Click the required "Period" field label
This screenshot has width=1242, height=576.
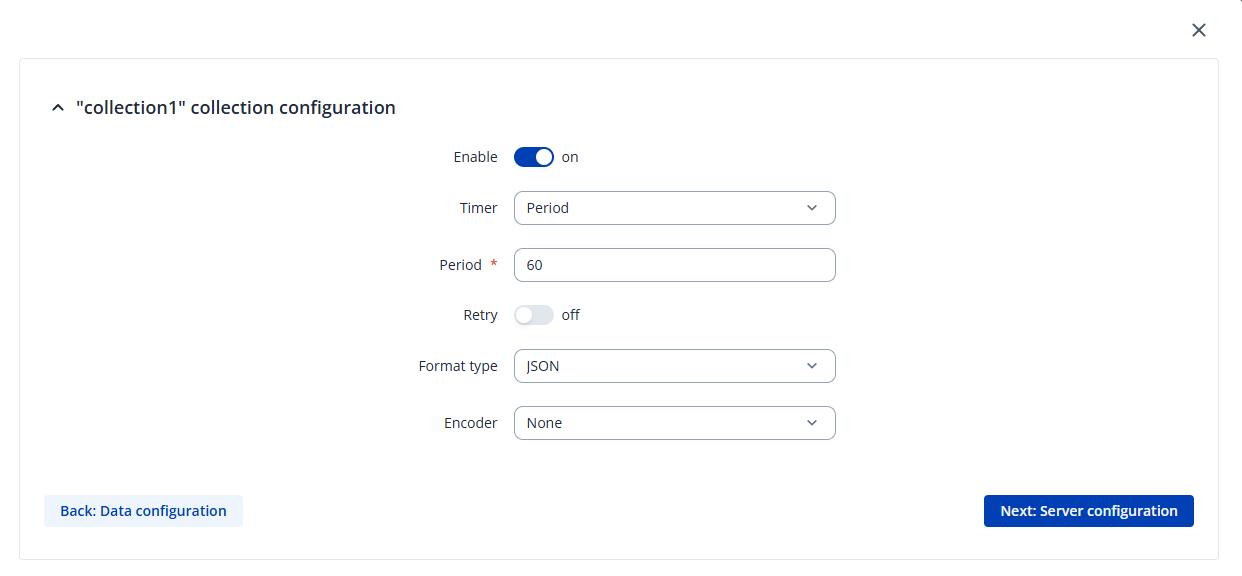461,265
